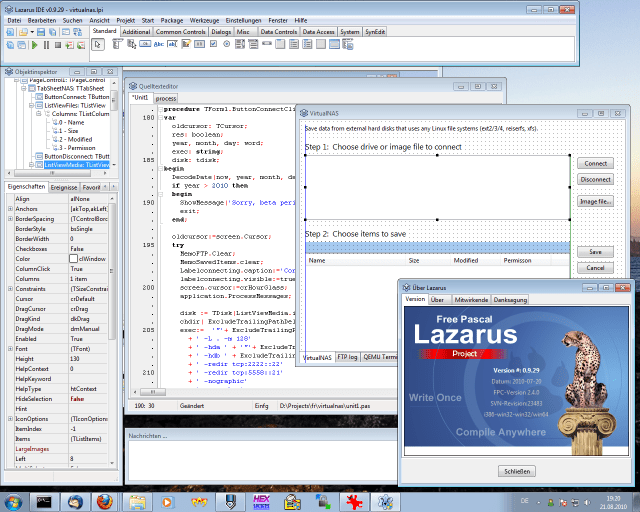Click the Connect button in VirtualNAS
This screenshot has width=640, height=512.
[x=596, y=163]
